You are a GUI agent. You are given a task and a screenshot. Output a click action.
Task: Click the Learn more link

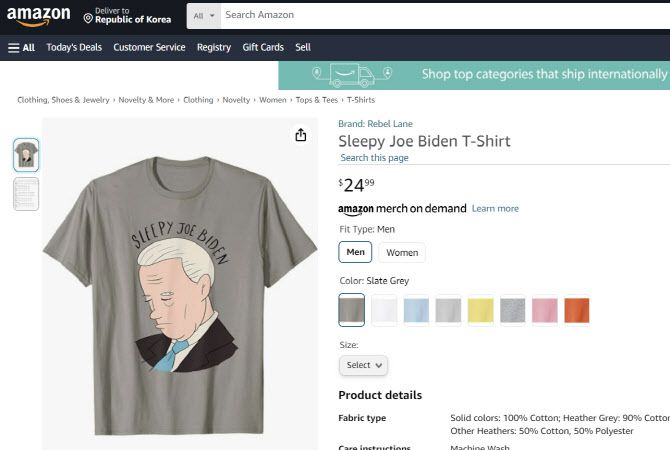tap(495, 209)
